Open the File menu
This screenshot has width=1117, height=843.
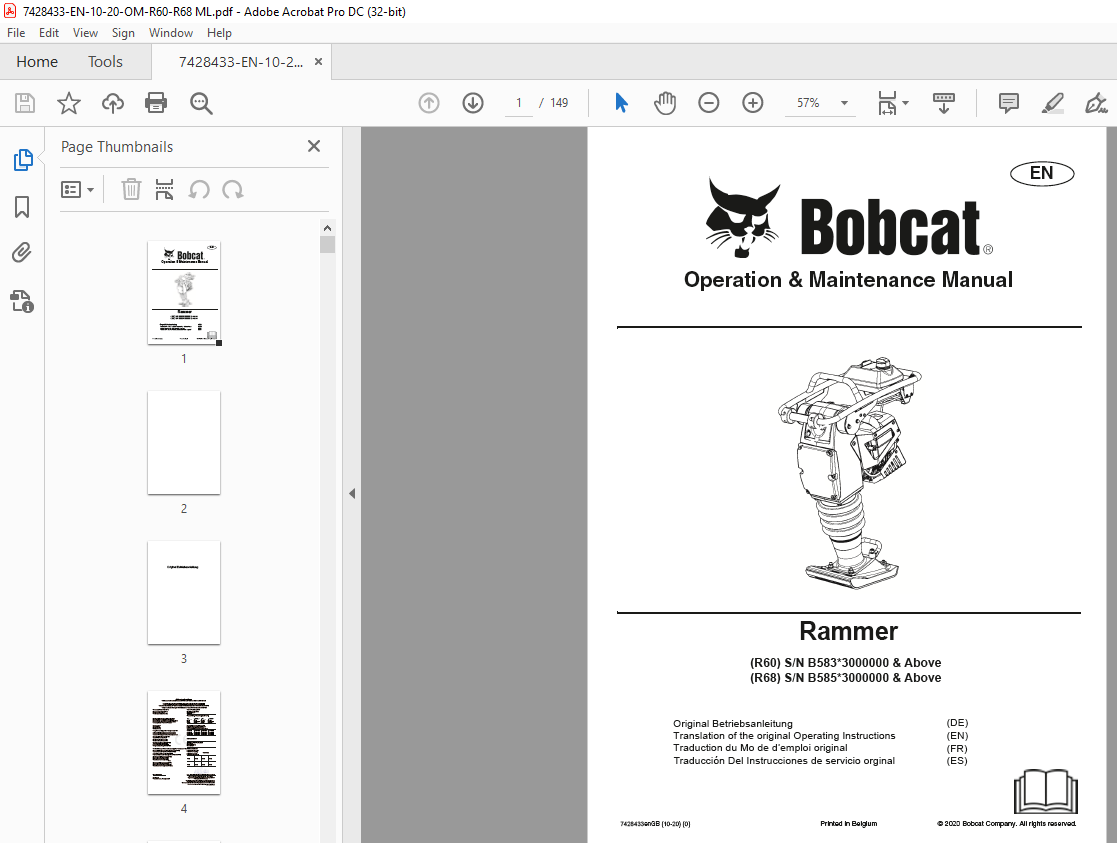[x=16, y=33]
